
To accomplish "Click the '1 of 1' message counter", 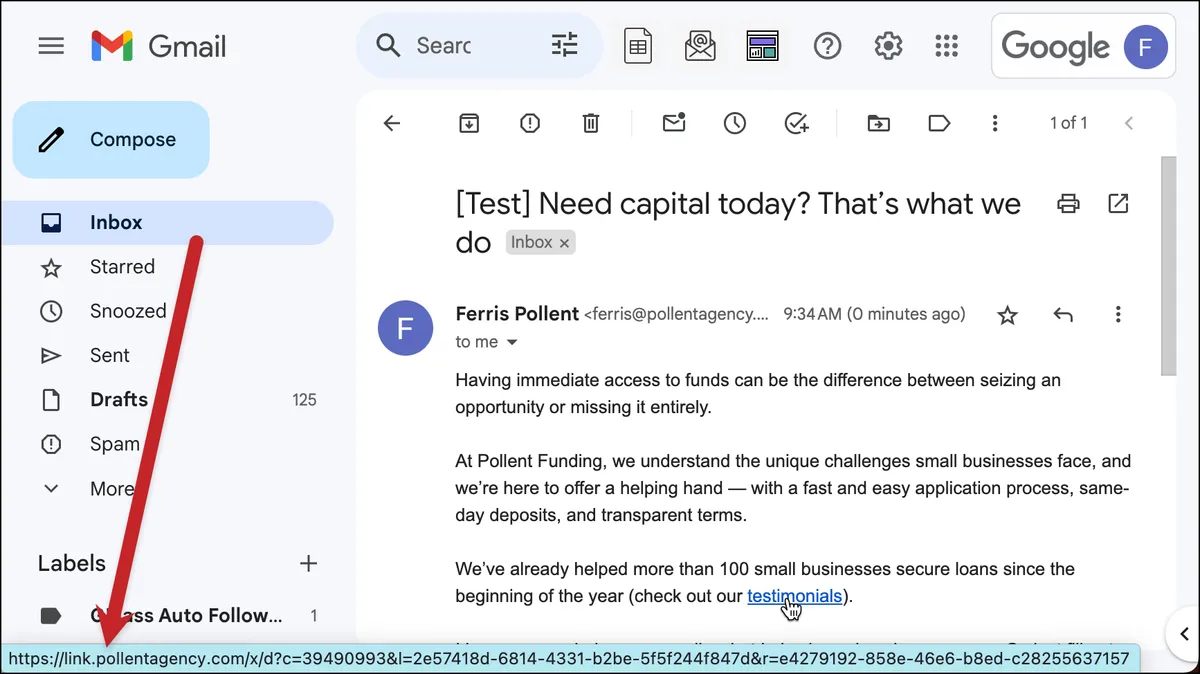I will click(x=1068, y=123).
